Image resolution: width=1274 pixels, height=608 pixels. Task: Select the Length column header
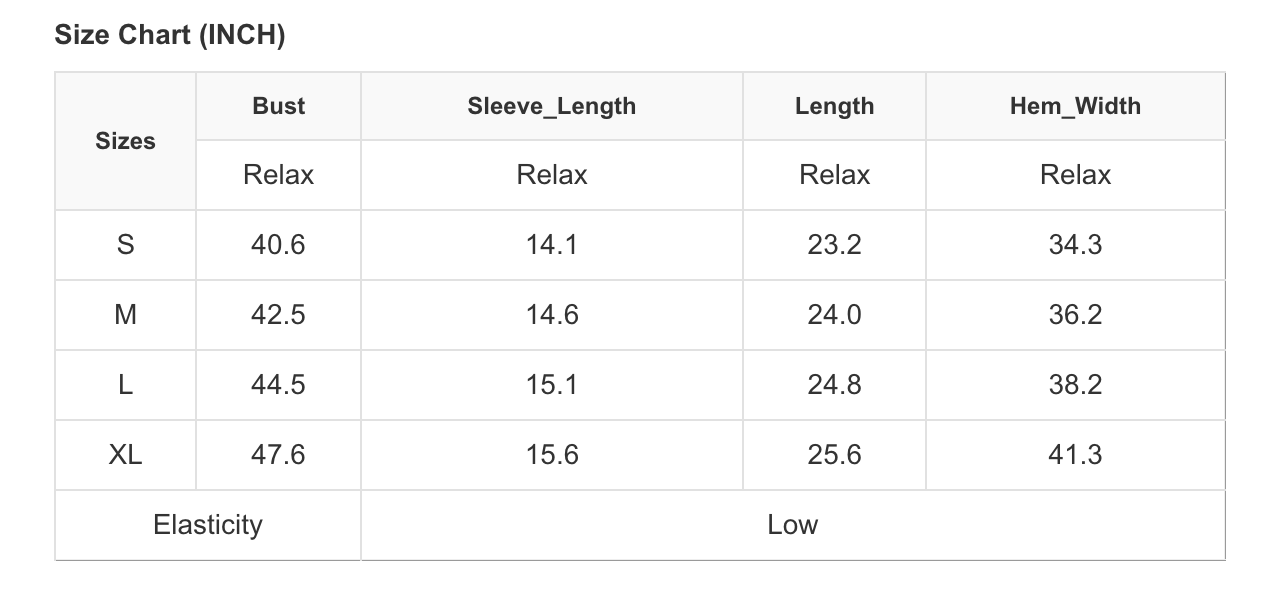tap(834, 106)
